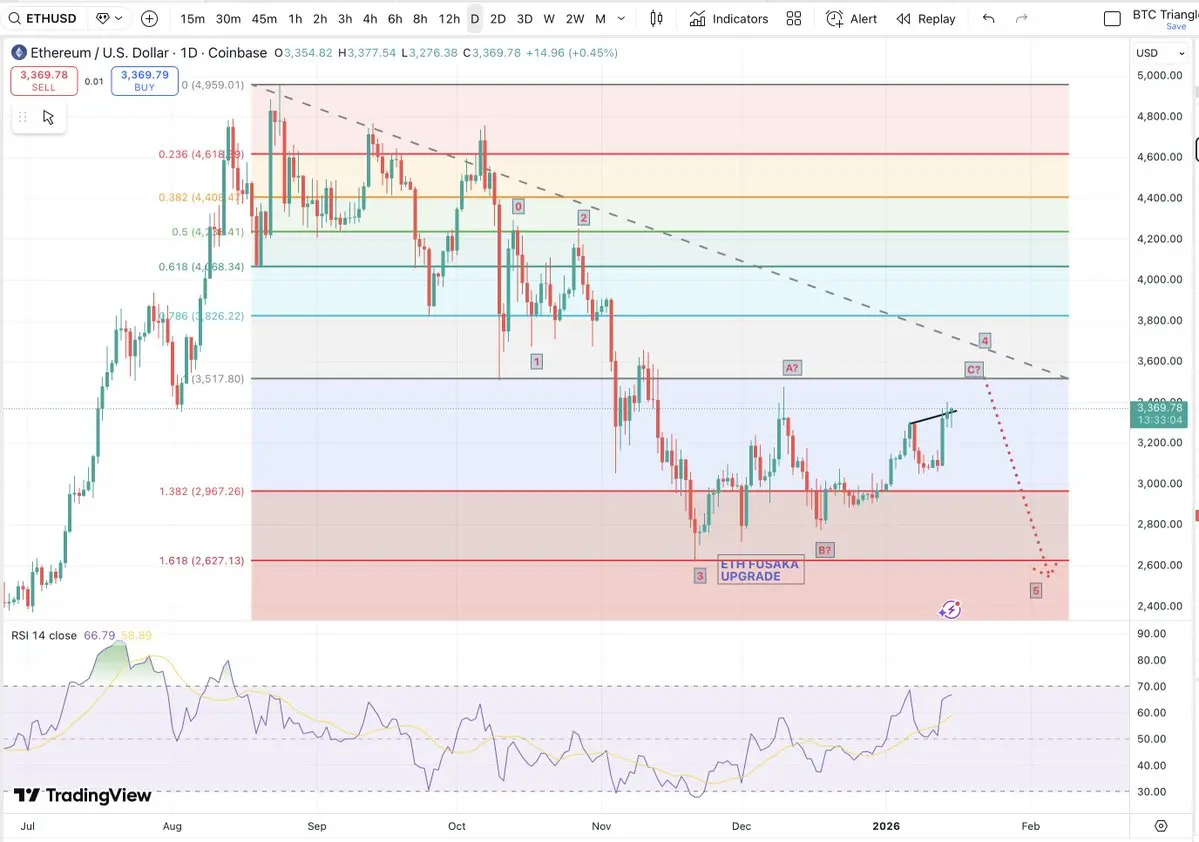Click the 2026 label on time axis
This screenshot has height=842, width=1199.
(x=886, y=826)
